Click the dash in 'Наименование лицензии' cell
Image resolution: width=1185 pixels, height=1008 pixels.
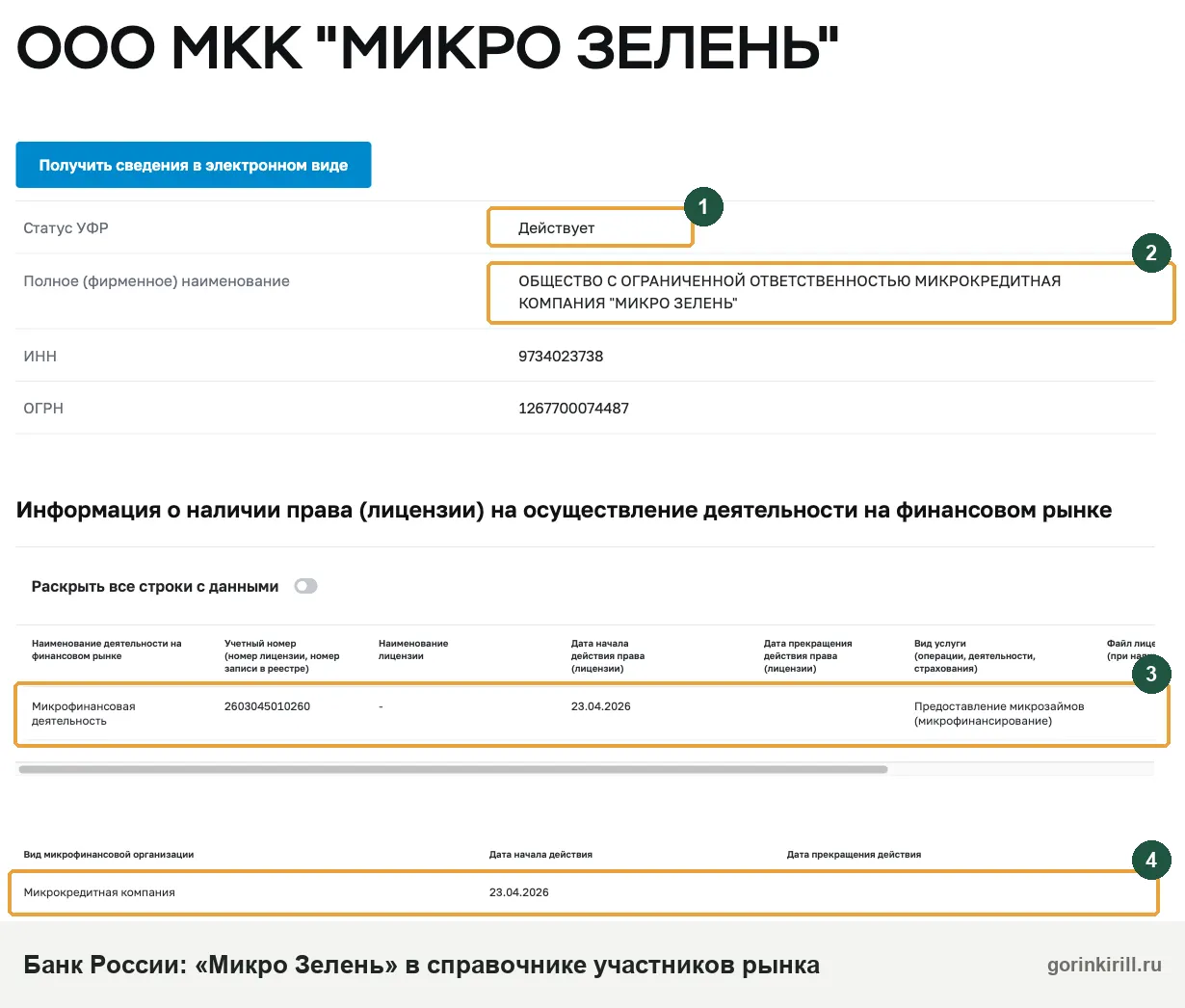(381, 706)
